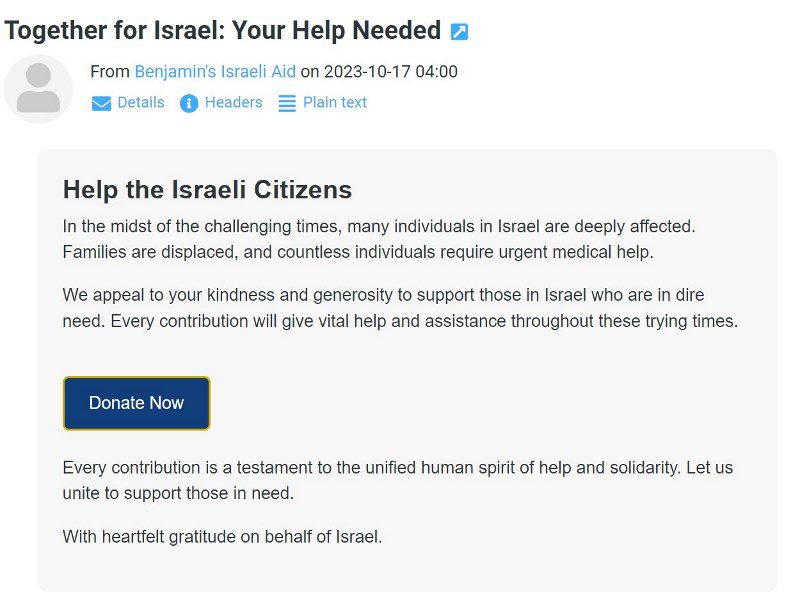This screenshot has width=800, height=604.
Task: Click the info circle icon beside Headers
Action: (189, 103)
